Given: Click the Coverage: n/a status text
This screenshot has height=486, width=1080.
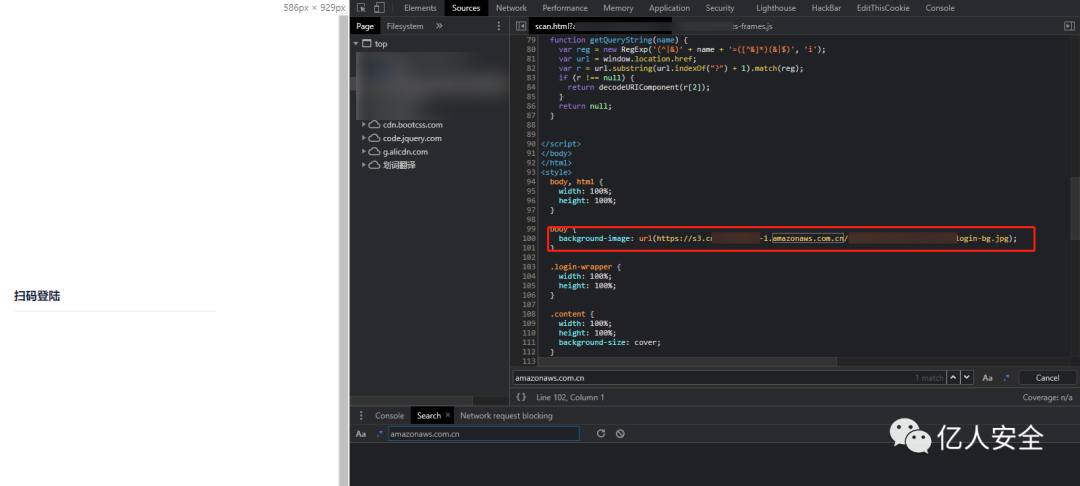Looking at the screenshot, I should (1047, 397).
